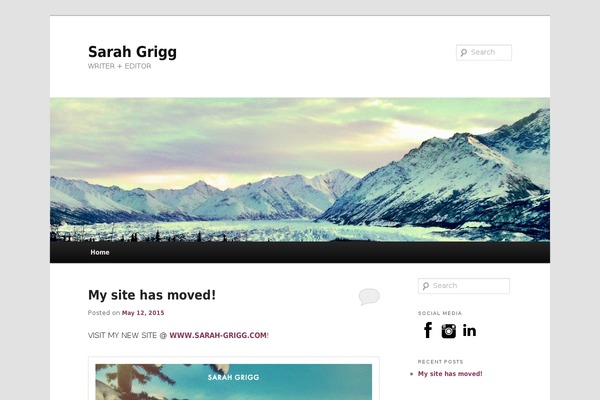The height and width of the screenshot is (400, 600).
Task: Click the comment speech bubble icon
Action: 369,296
